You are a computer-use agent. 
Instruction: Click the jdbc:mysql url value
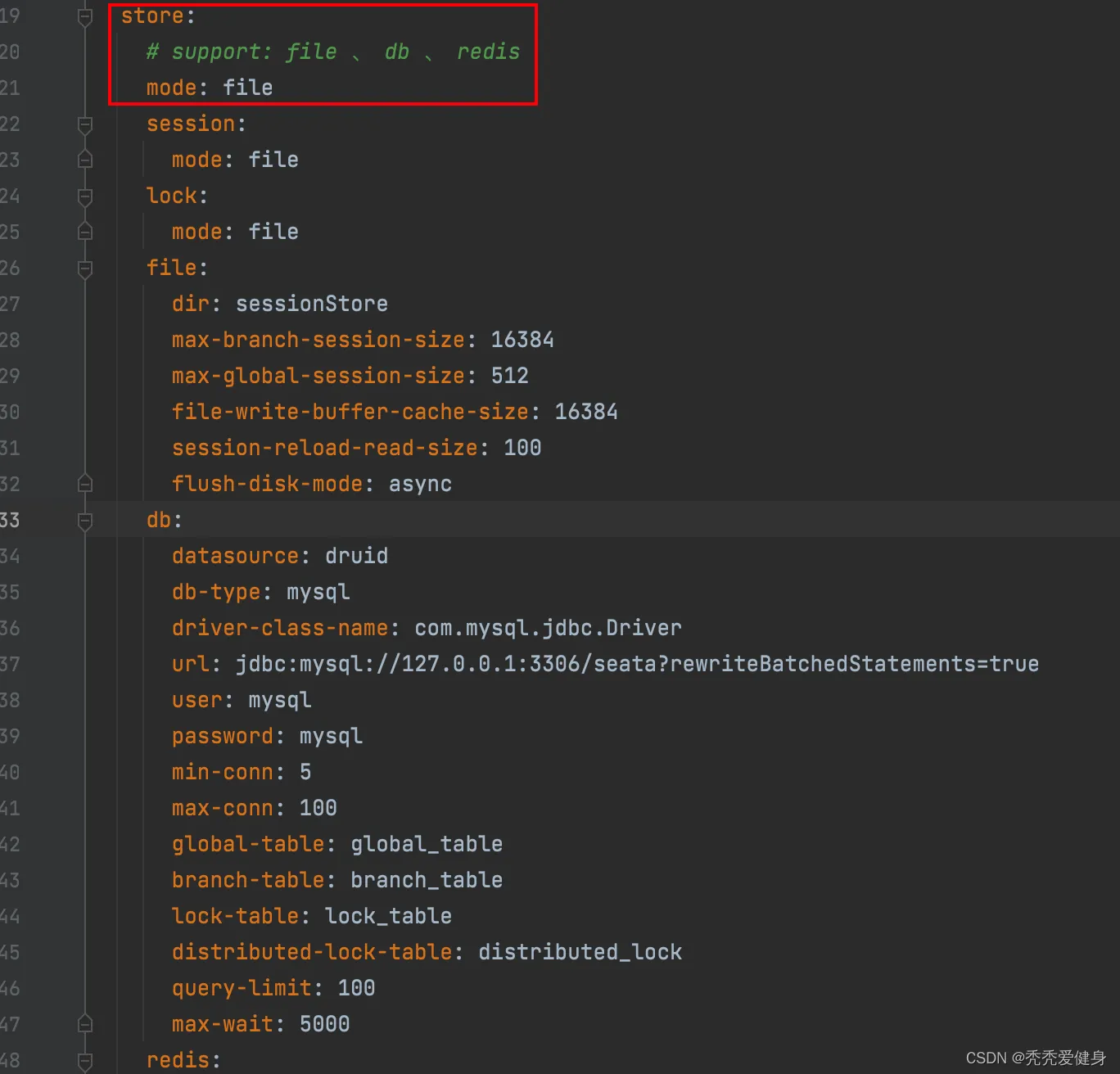(x=638, y=664)
